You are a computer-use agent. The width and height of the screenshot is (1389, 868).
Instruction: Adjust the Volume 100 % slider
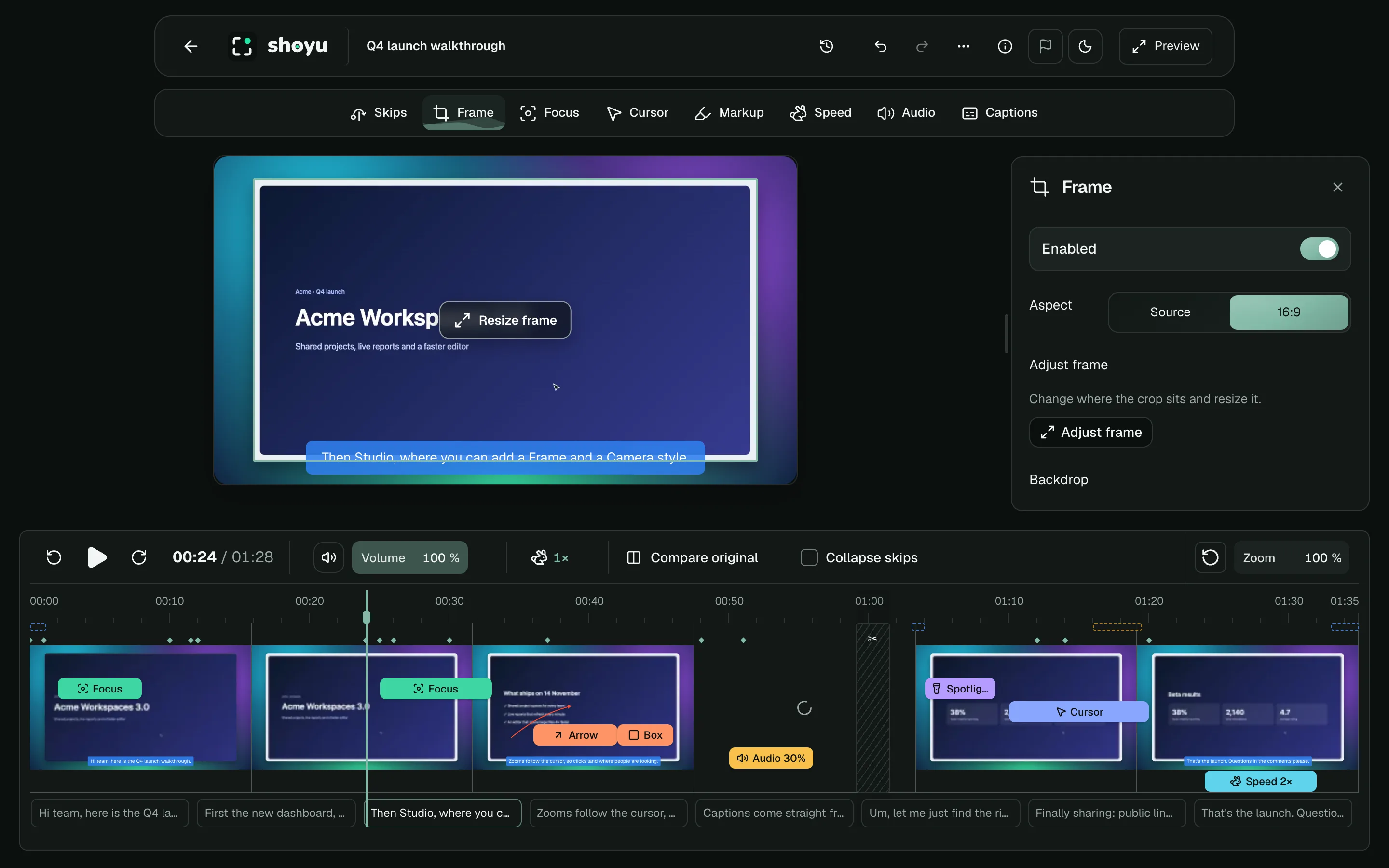410,557
